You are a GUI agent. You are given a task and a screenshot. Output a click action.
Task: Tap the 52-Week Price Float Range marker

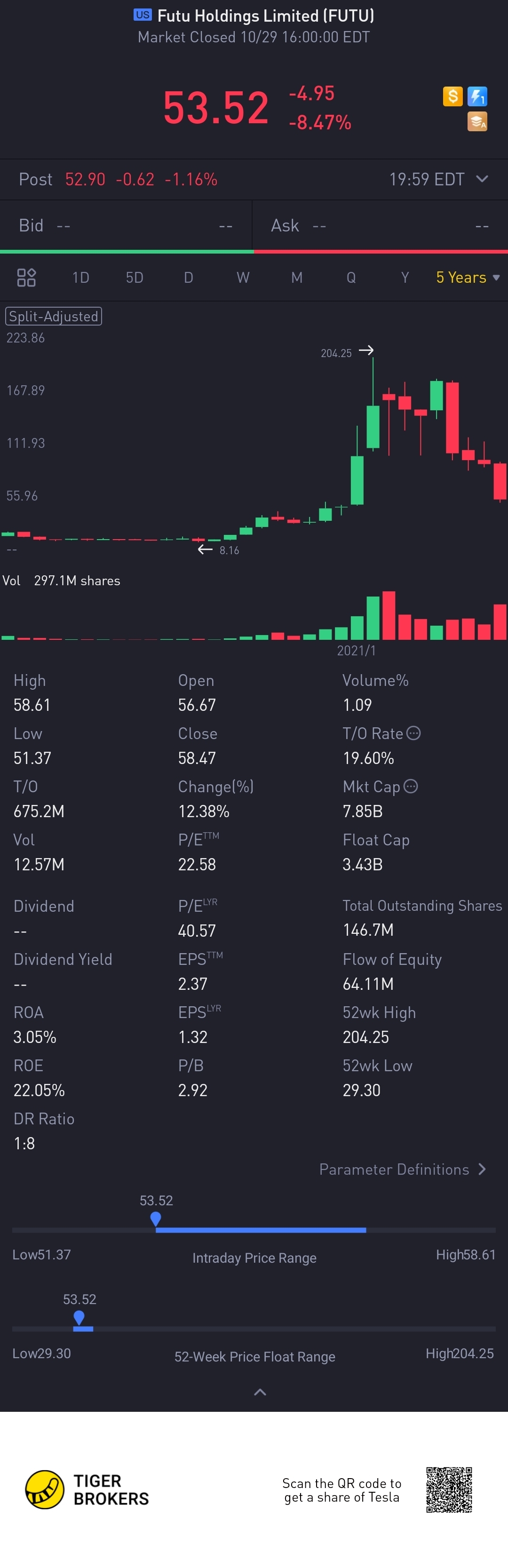click(x=79, y=1317)
